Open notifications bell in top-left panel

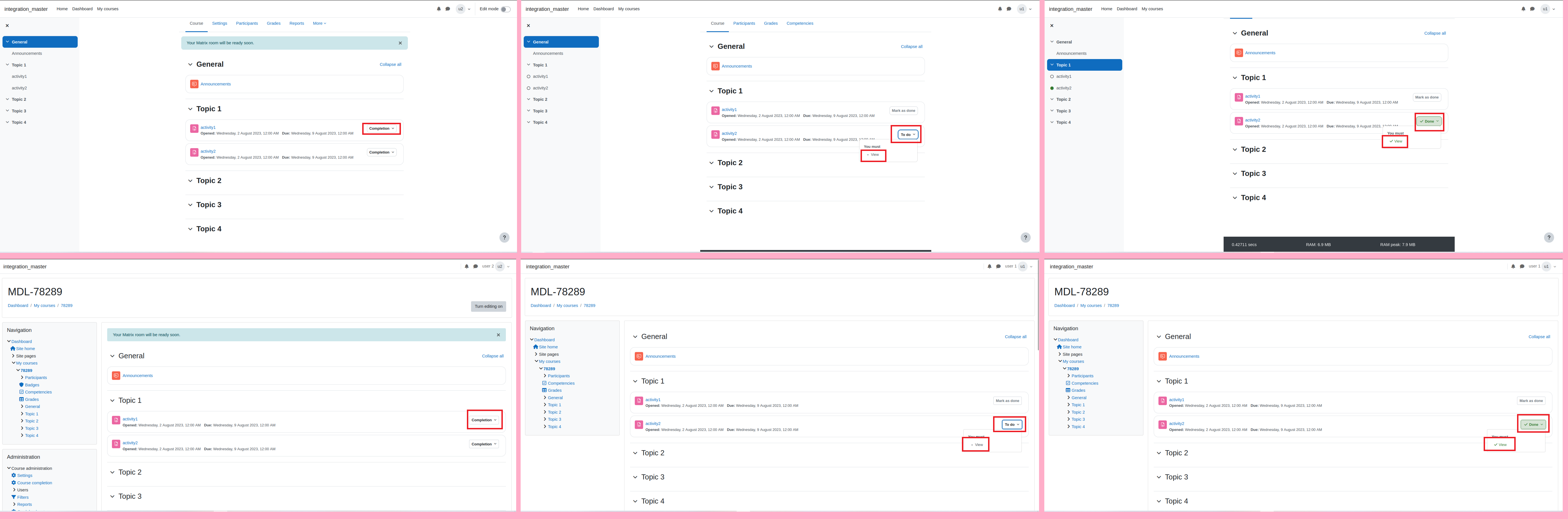(439, 9)
